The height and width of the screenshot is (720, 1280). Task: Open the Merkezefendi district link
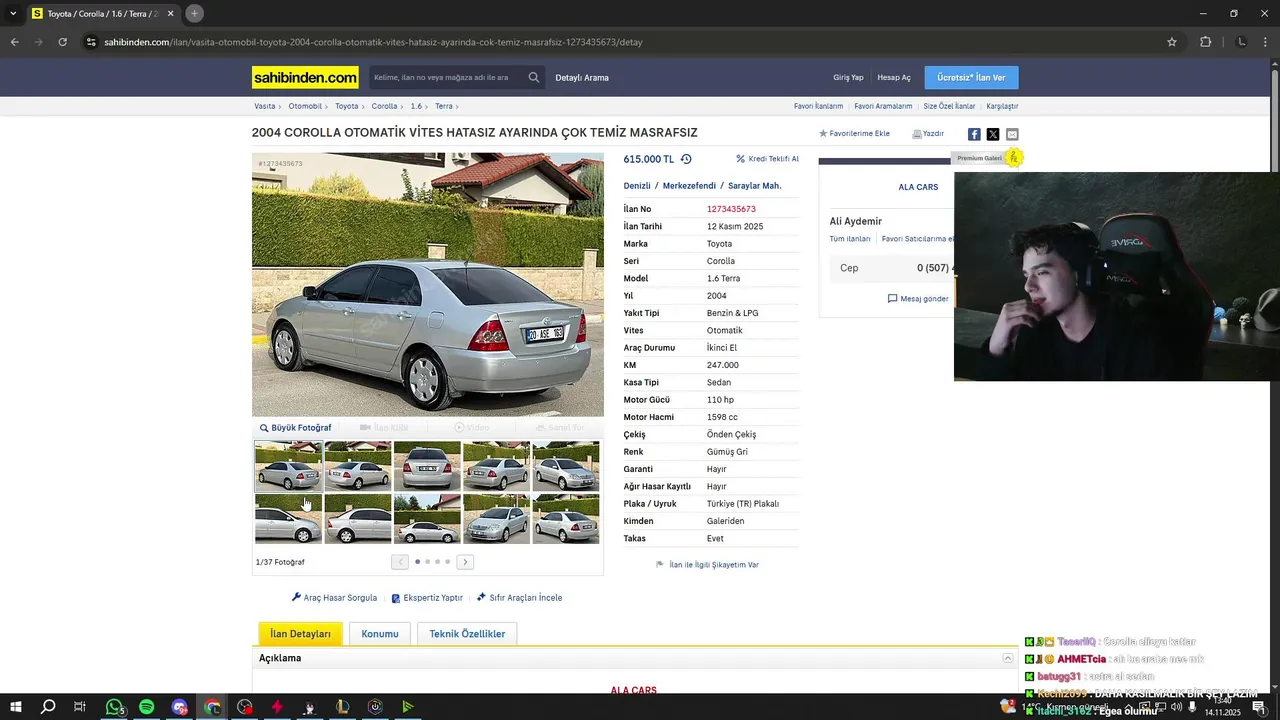689,186
